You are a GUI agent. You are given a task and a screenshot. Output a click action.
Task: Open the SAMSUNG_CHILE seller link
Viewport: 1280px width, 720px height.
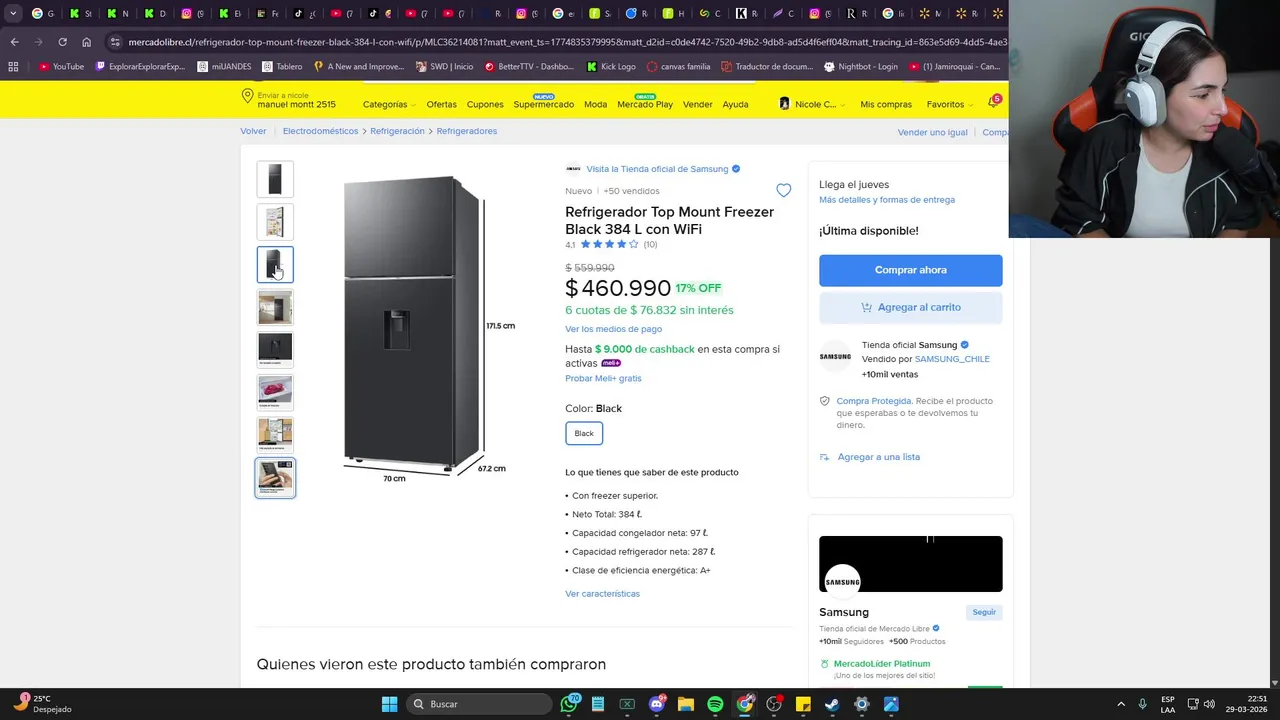tap(952, 359)
